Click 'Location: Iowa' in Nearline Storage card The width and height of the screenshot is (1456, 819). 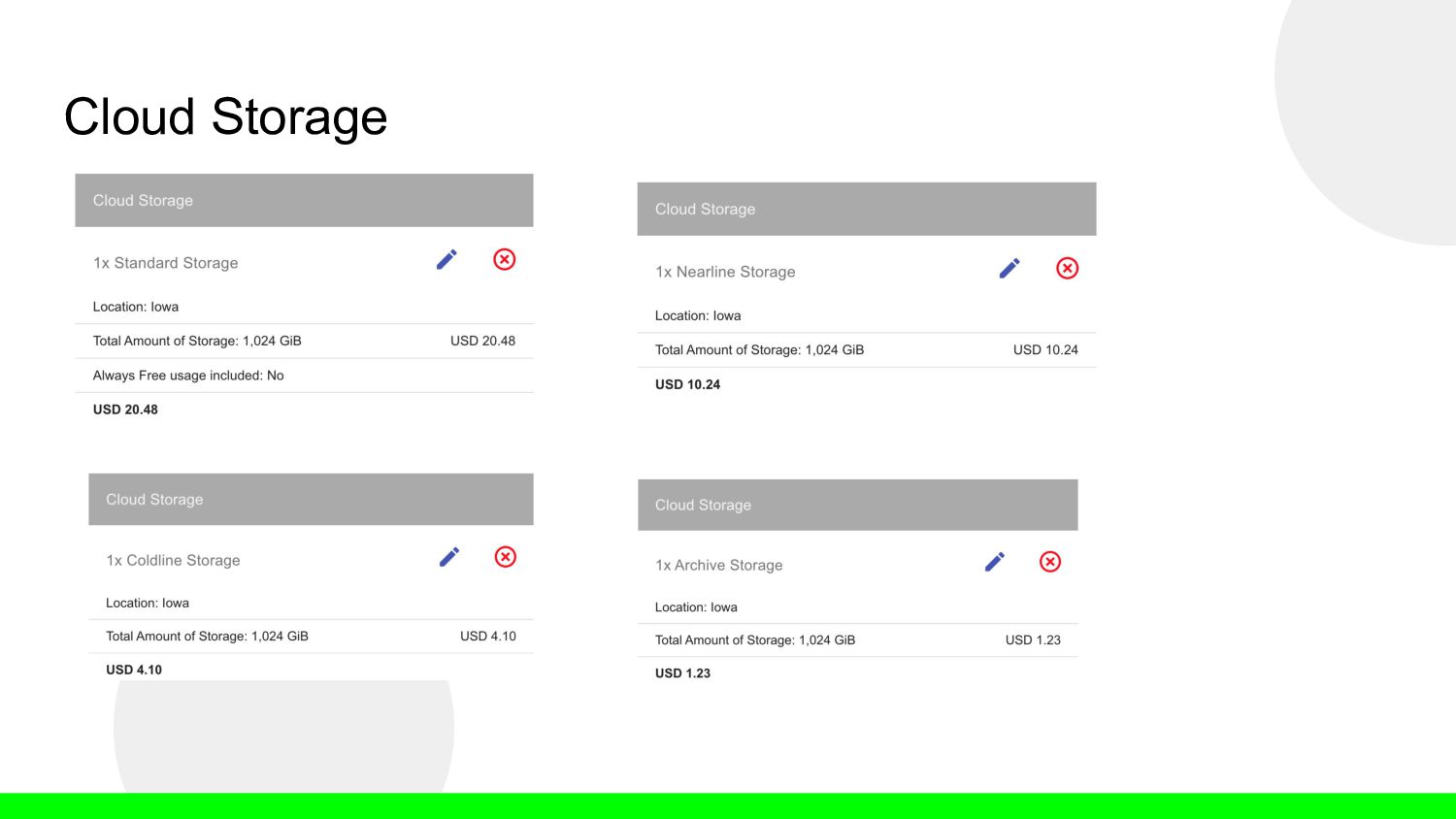pyautogui.click(x=698, y=315)
